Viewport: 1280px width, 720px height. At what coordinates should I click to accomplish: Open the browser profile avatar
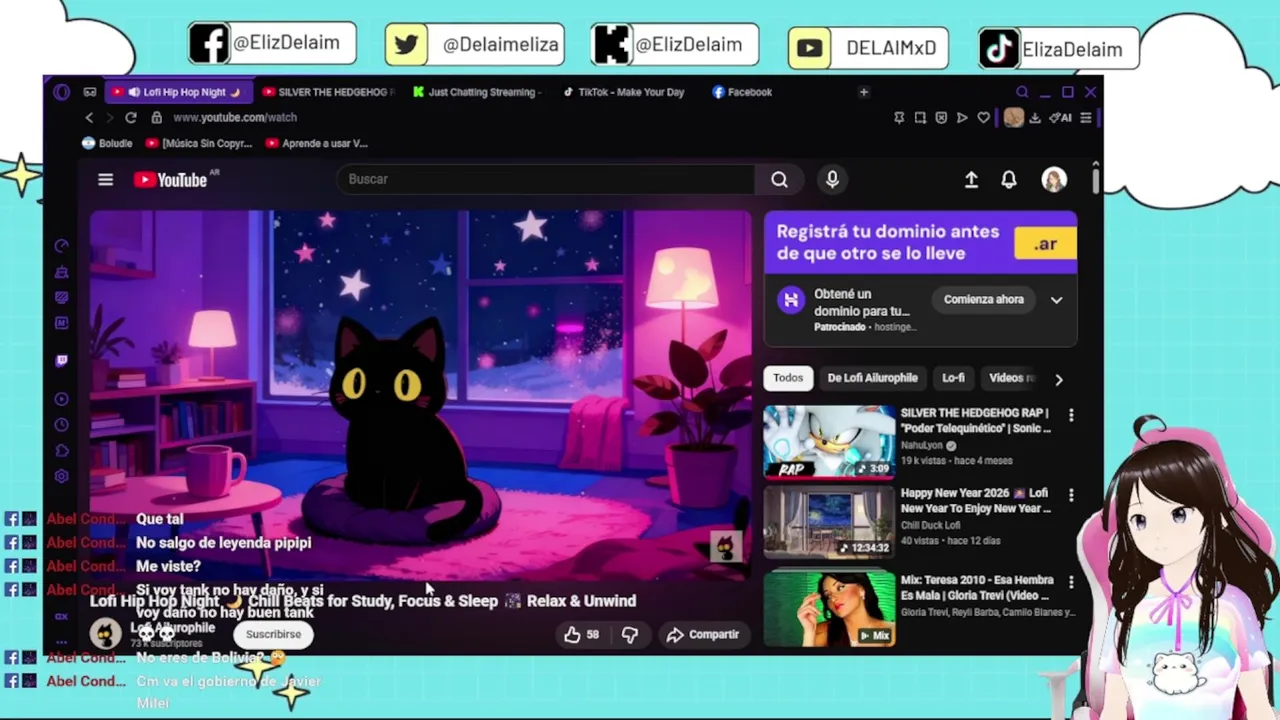1014,117
